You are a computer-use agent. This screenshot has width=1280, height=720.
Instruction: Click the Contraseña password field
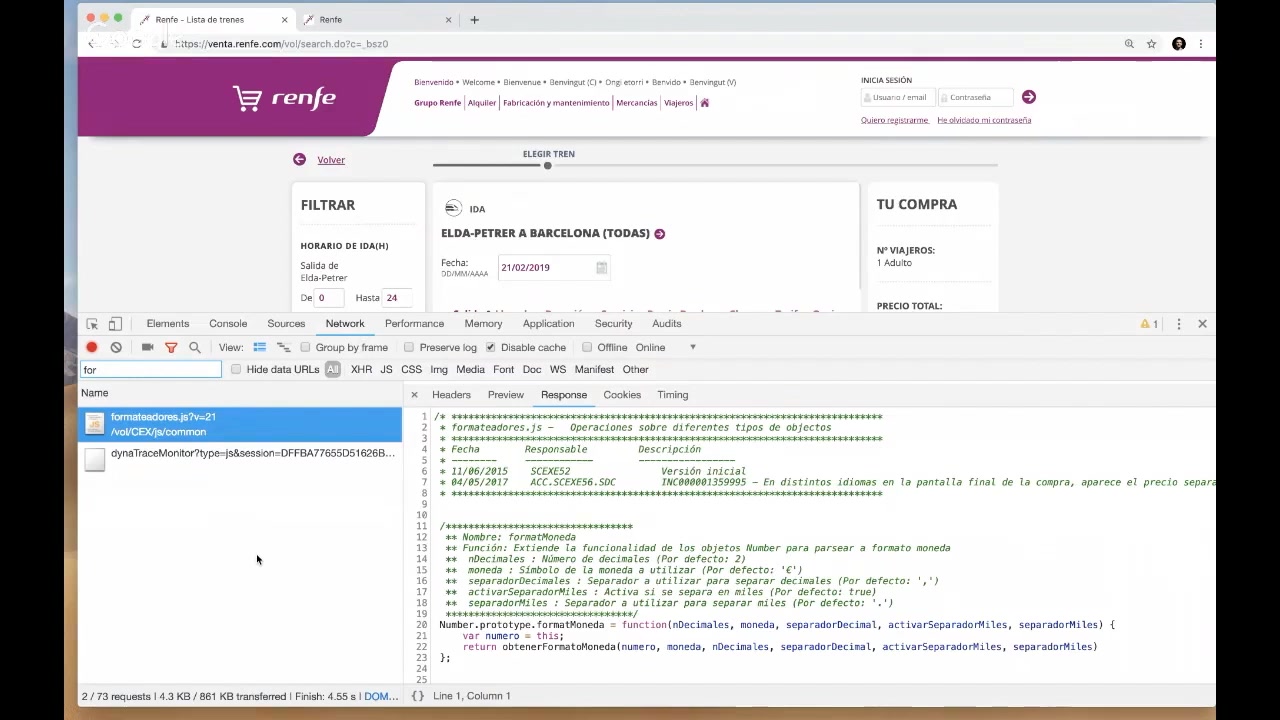tap(976, 97)
